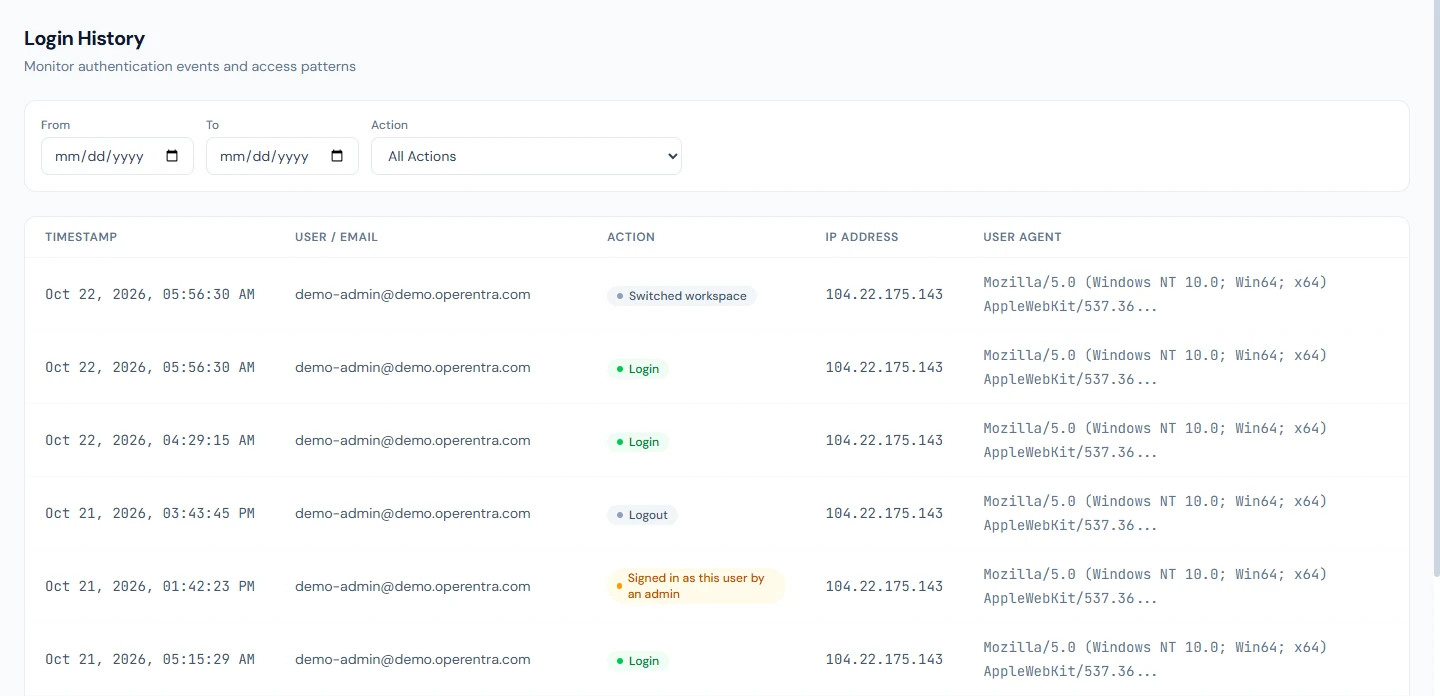Screen dimensions: 1440x696
Task: Click the Timestamp column header
Action: [81, 237]
